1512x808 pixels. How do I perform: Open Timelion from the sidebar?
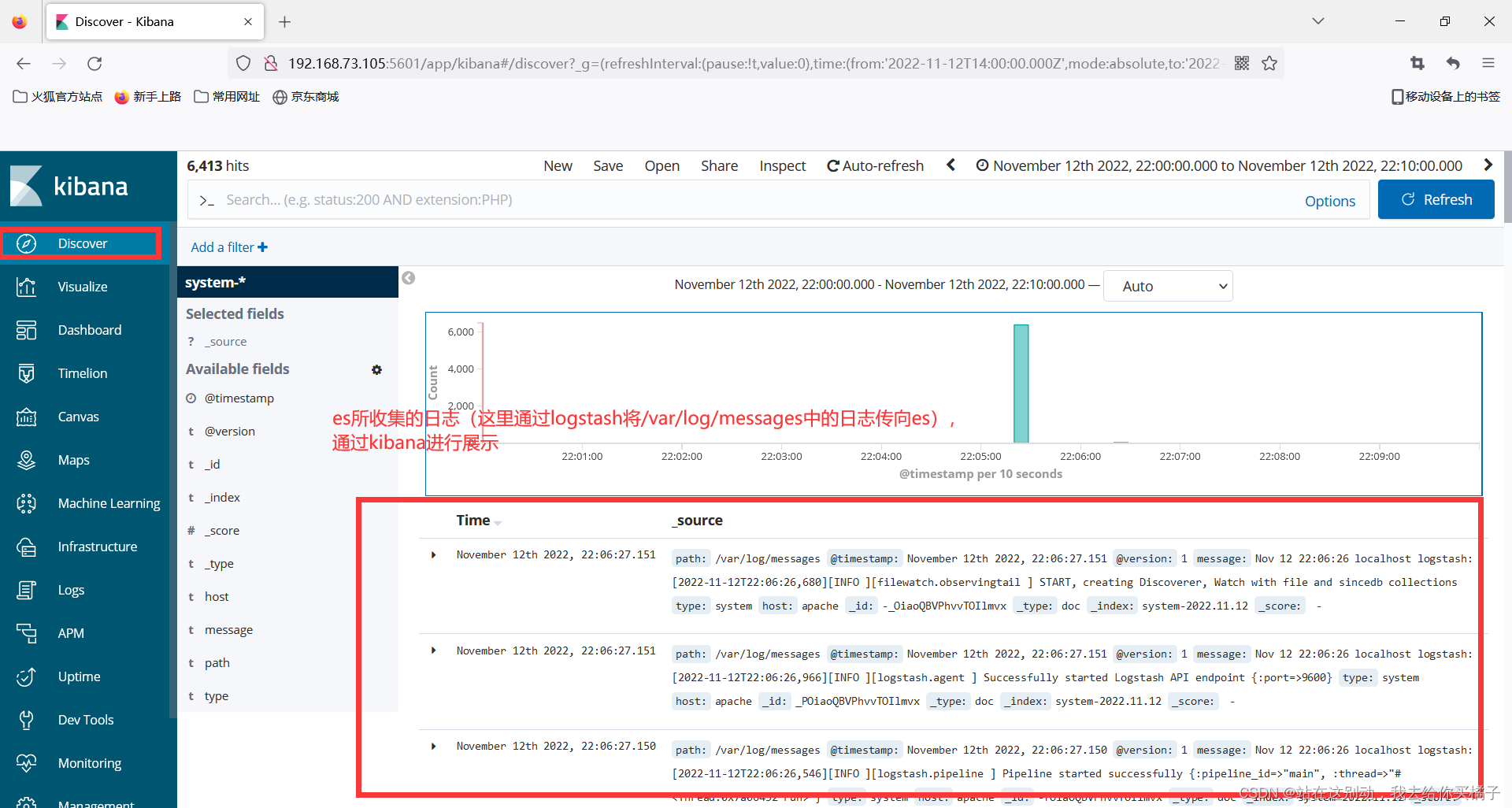tap(82, 373)
